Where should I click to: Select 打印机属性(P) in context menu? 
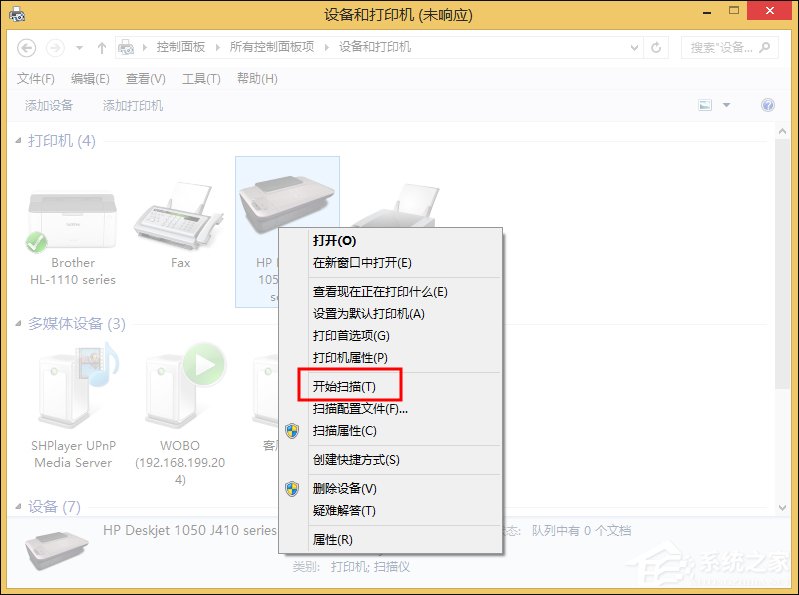(x=350, y=357)
